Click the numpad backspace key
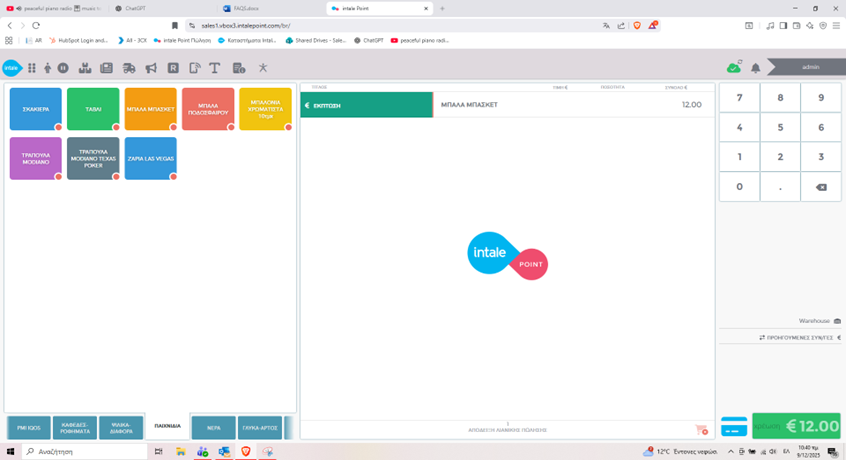The image size is (846, 460). coord(821,187)
